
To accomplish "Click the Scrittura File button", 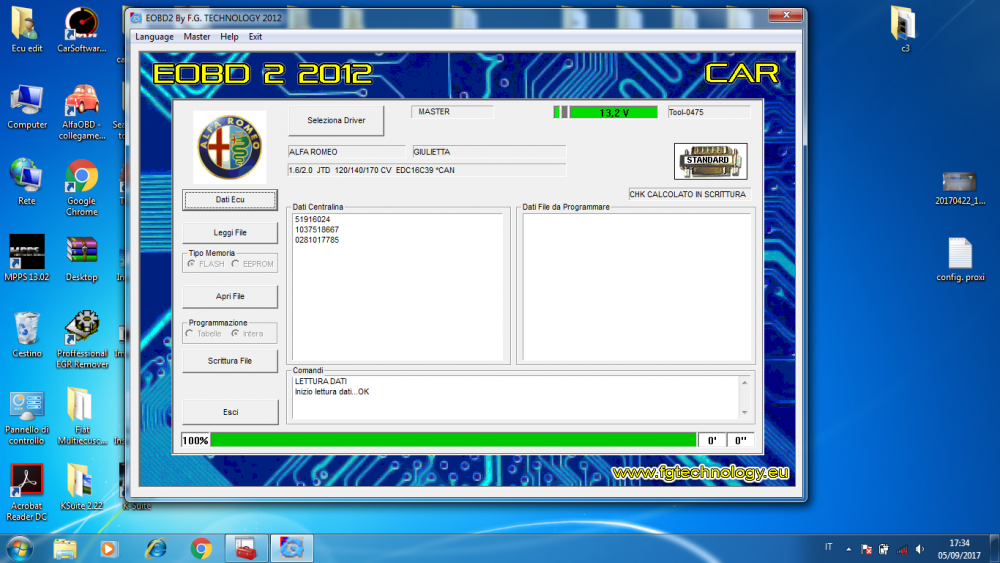I will pos(230,361).
